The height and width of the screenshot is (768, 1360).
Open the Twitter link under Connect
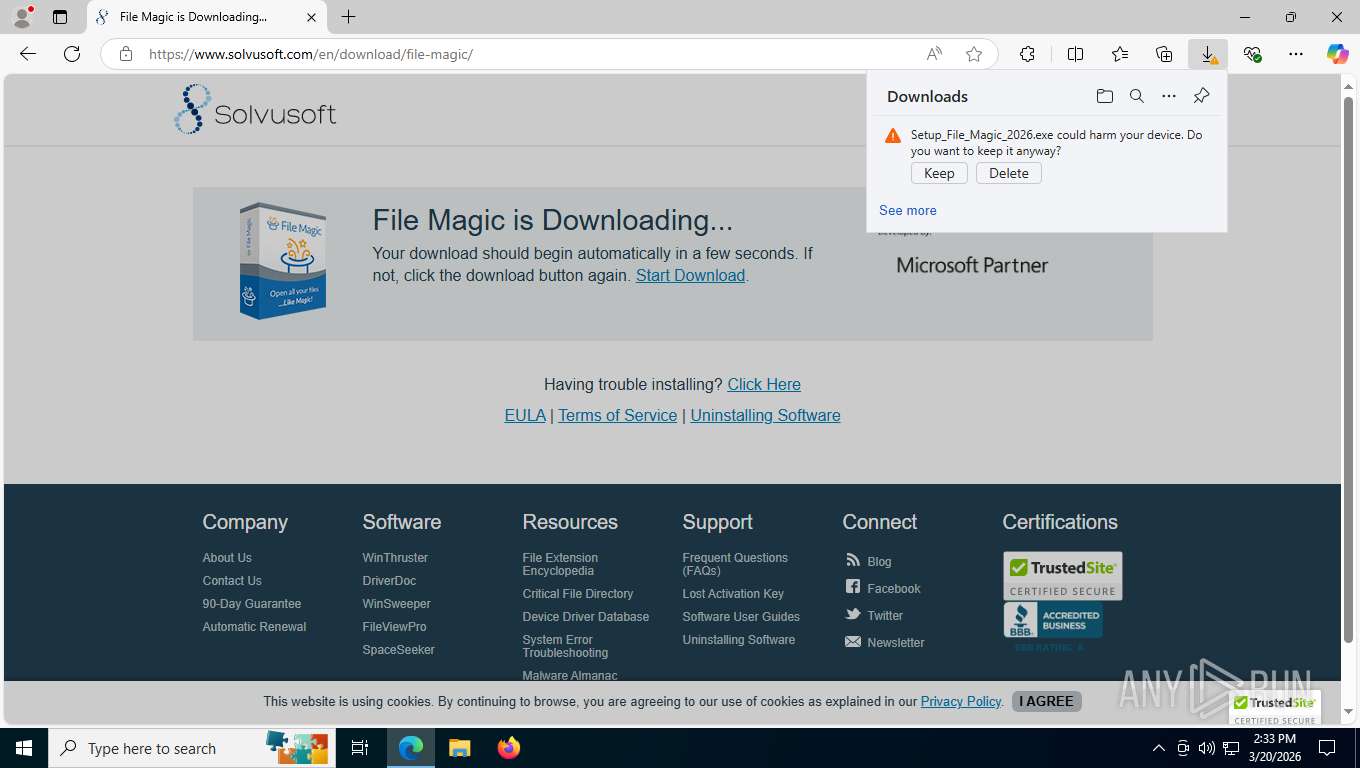click(x=885, y=616)
